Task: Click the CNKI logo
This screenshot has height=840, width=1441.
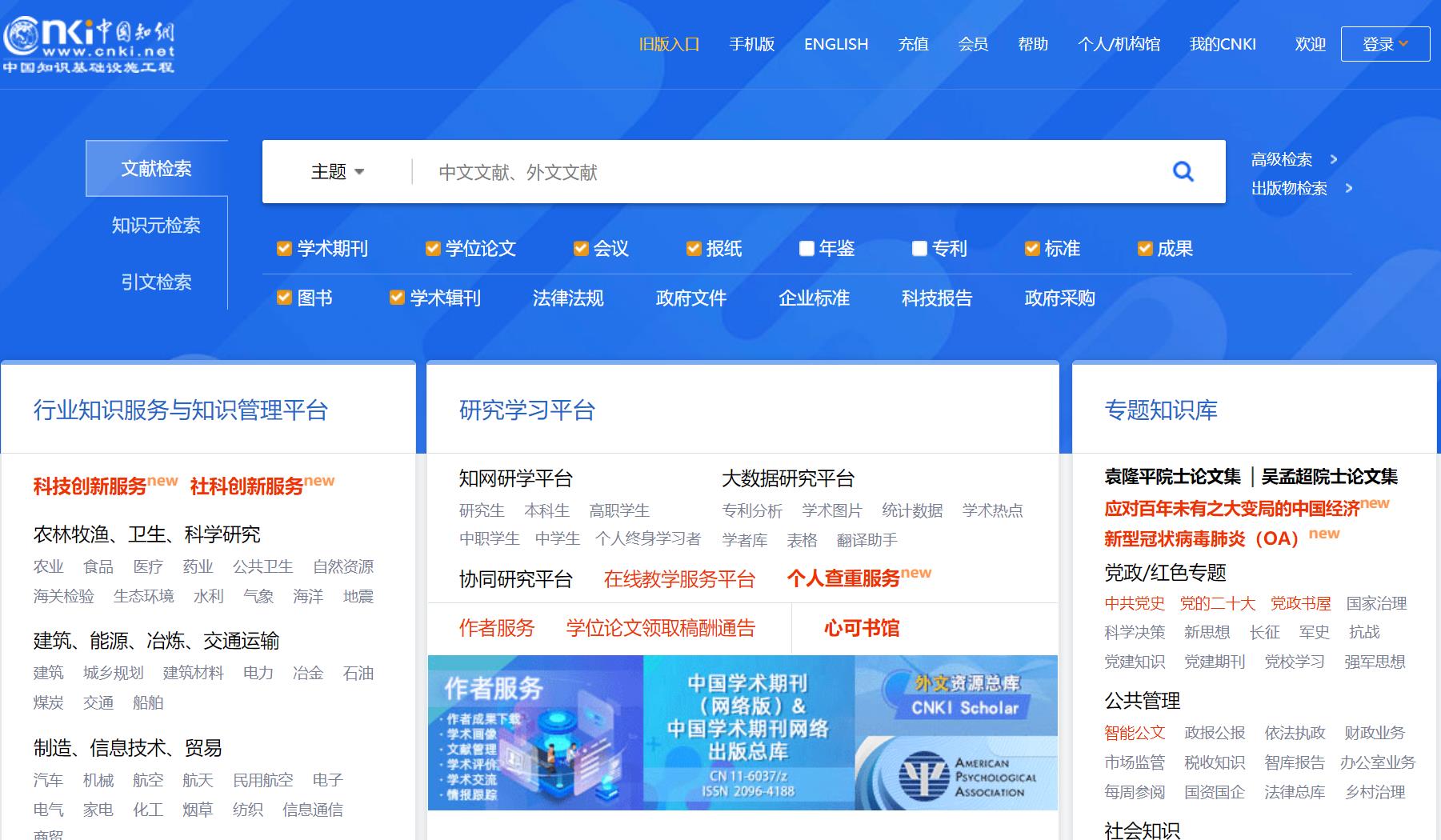Action: [x=88, y=44]
